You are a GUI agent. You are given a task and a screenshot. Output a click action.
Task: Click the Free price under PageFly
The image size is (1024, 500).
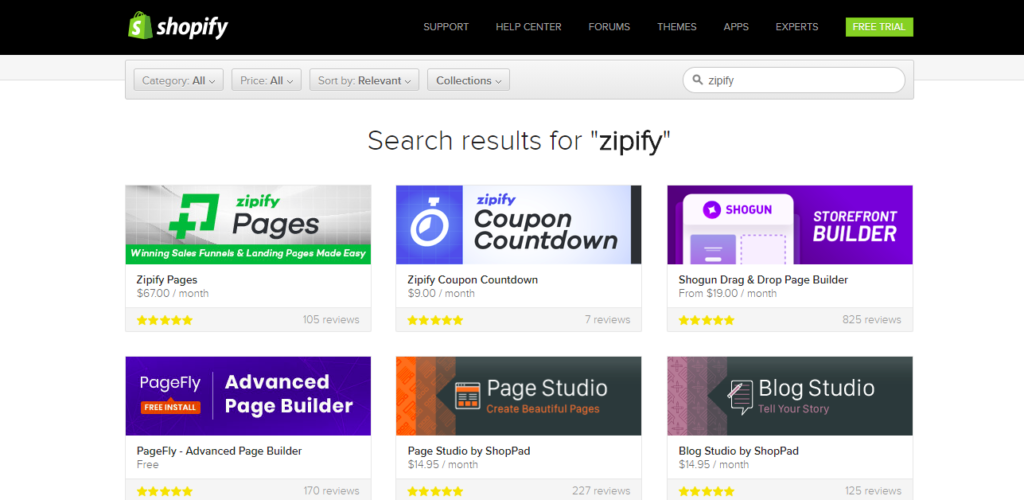pos(148,465)
